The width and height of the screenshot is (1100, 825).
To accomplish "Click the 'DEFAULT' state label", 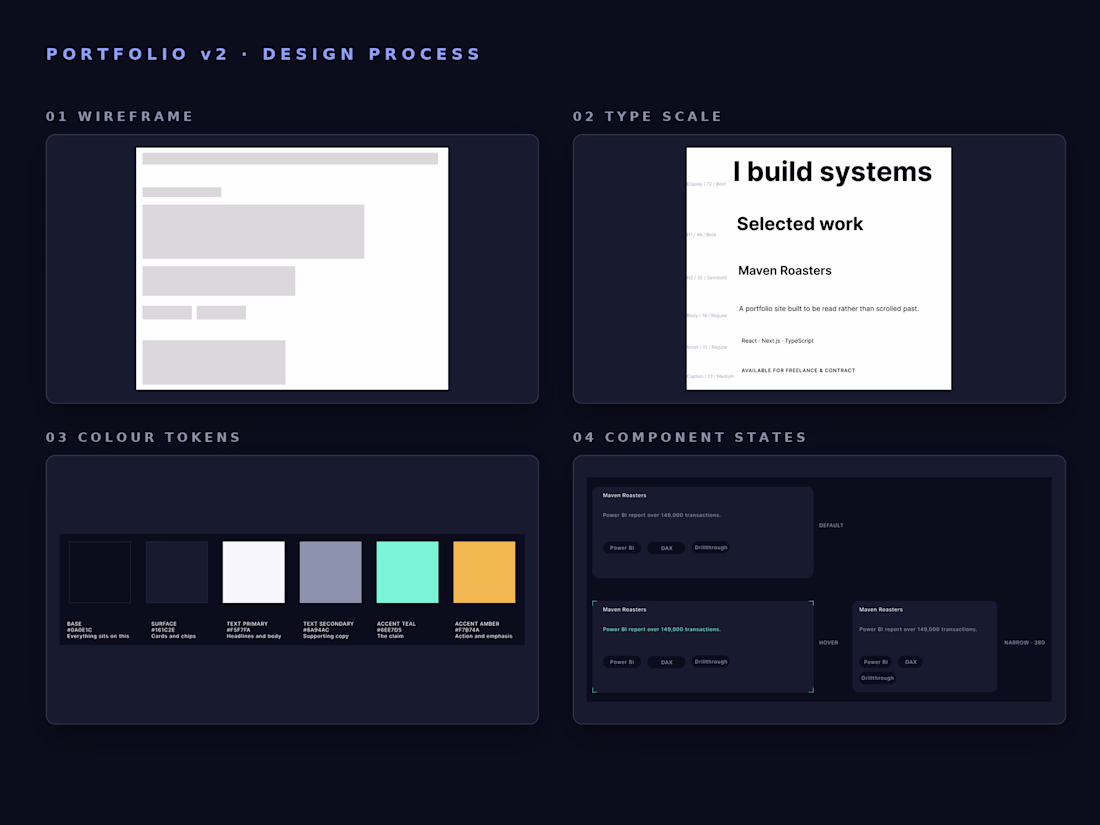I will [x=831, y=525].
